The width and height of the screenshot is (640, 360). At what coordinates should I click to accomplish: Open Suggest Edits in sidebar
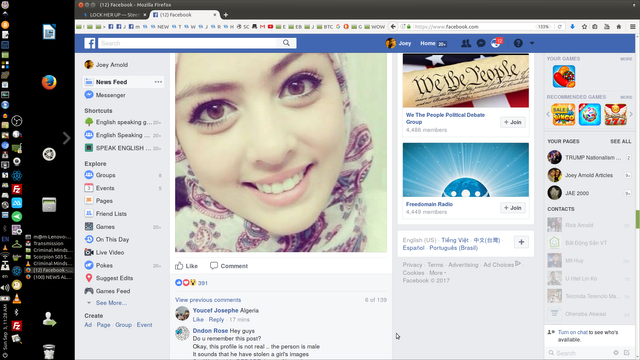pos(114,278)
